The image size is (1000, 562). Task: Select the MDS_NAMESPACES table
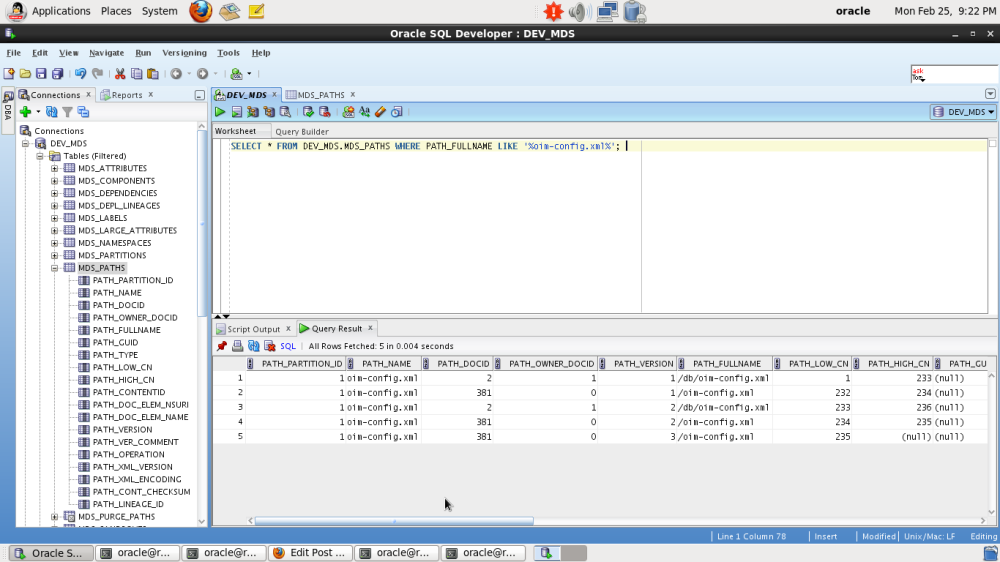pos(115,243)
